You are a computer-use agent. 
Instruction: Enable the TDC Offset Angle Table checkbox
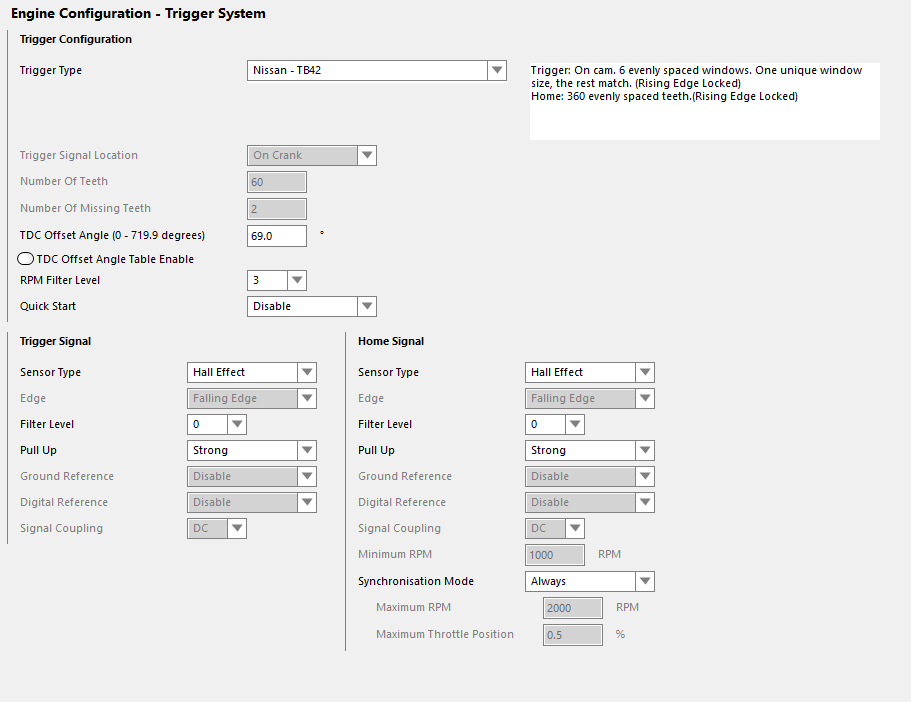26,259
